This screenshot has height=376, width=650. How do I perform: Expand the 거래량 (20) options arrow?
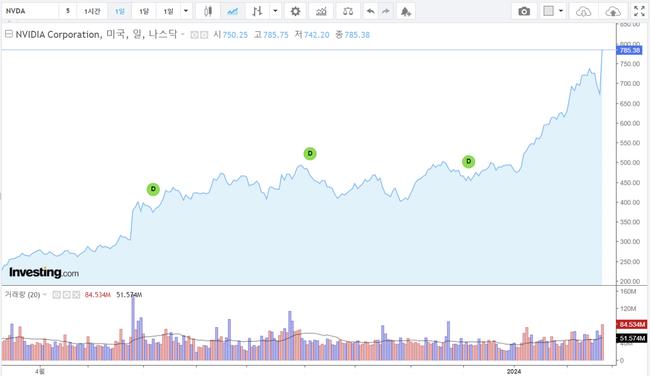coord(45,295)
